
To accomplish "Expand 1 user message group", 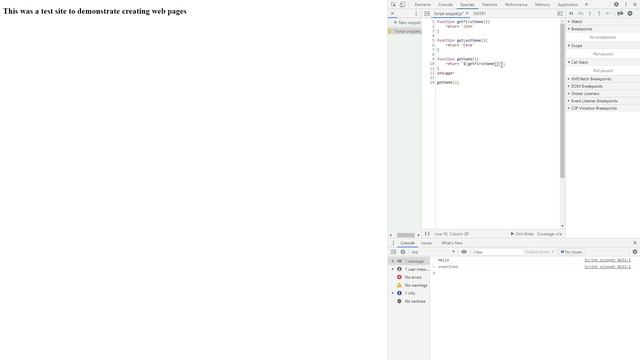I will (x=409, y=269).
